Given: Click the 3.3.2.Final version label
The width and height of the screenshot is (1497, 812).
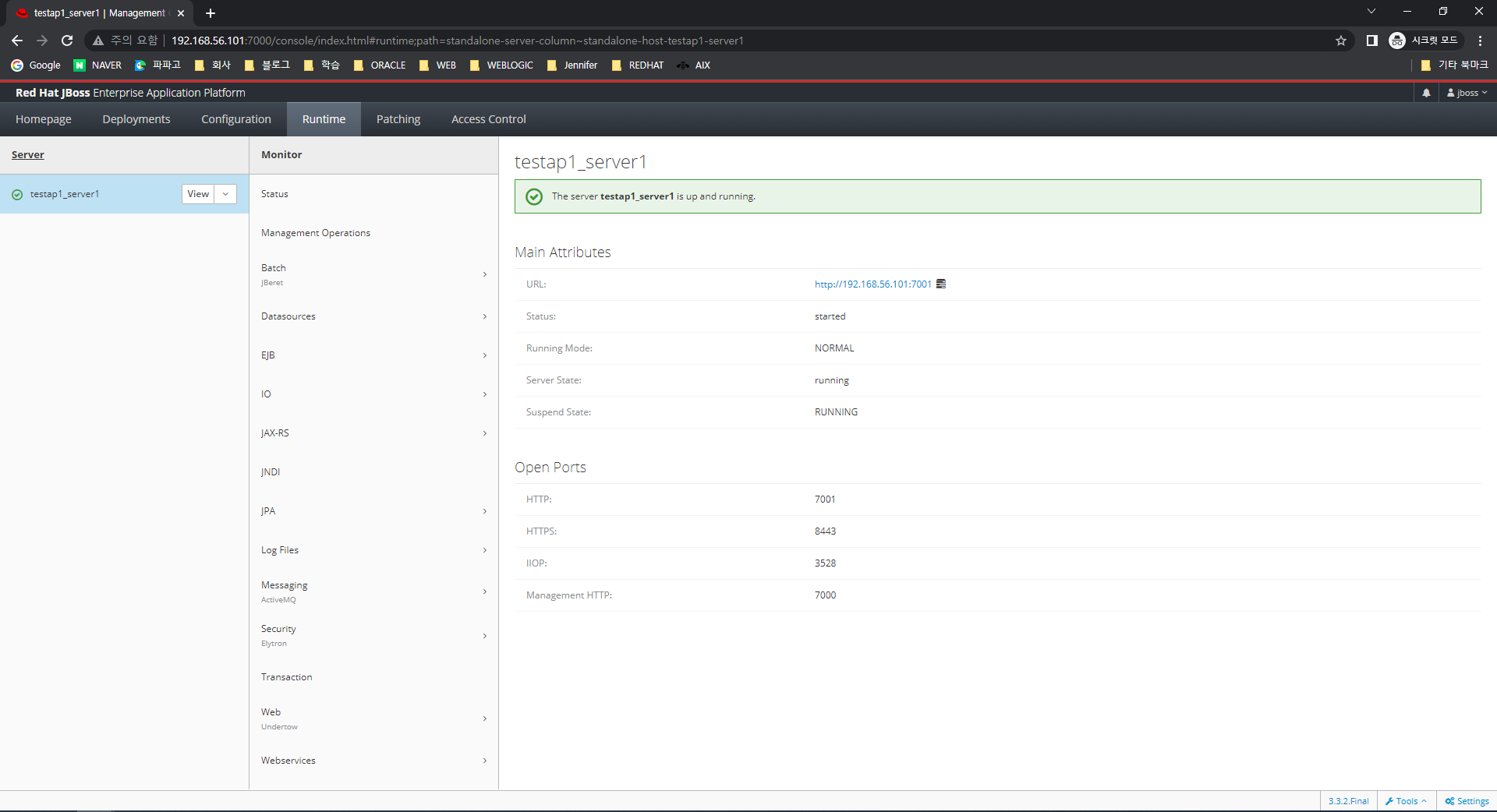Looking at the screenshot, I should click(x=1349, y=801).
